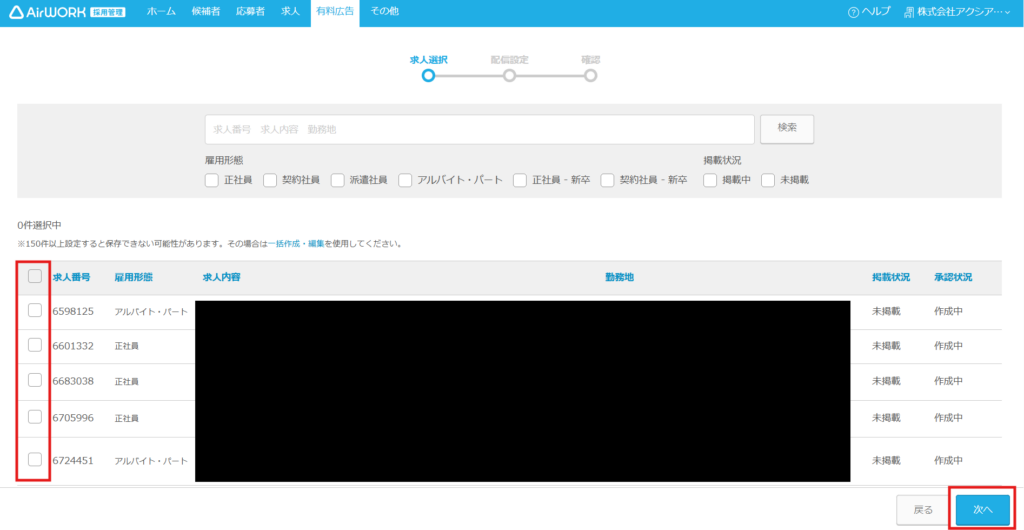Click the 確認 step circle
The height and width of the screenshot is (530, 1024).
pos(591,75)
